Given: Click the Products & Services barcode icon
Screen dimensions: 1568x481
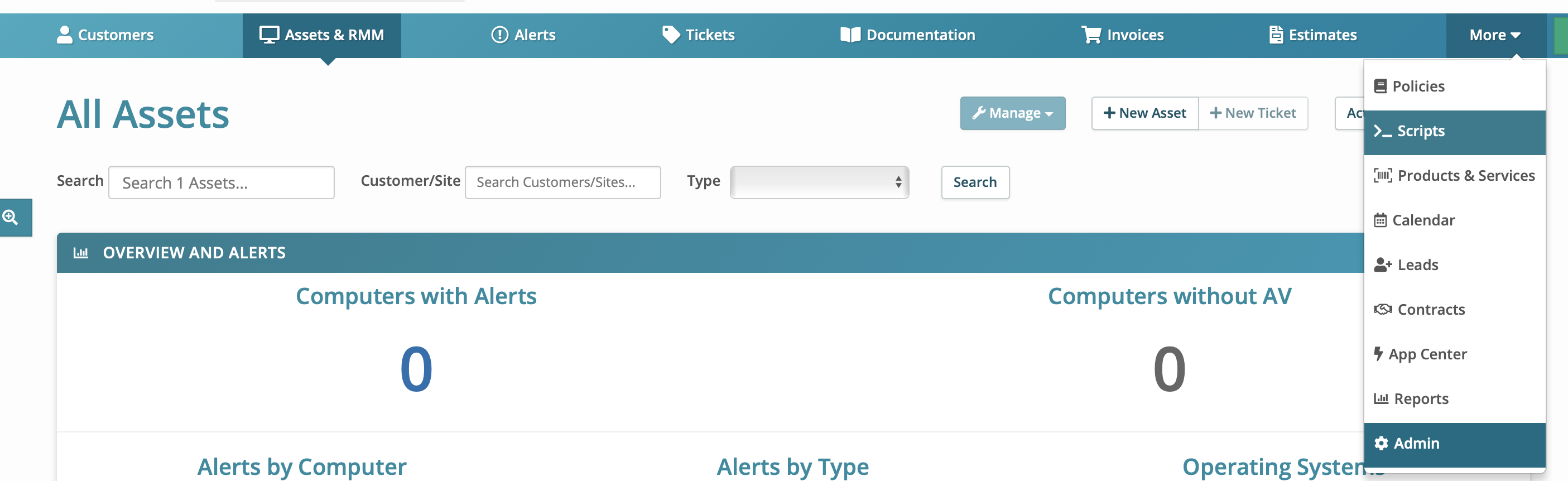Looking at the screenshot, I should (x=1383, y=175).
